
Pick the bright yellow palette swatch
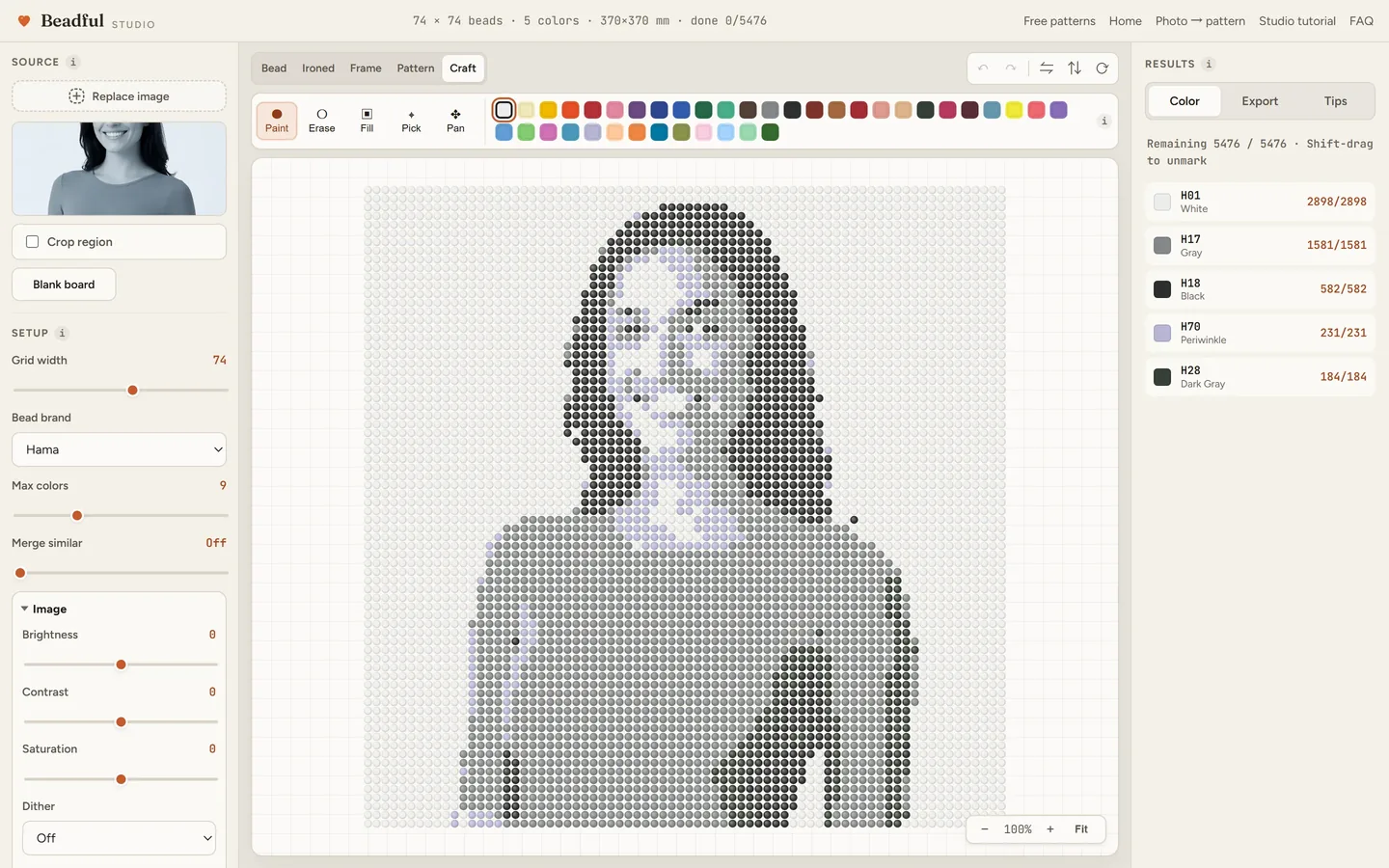1014,110
